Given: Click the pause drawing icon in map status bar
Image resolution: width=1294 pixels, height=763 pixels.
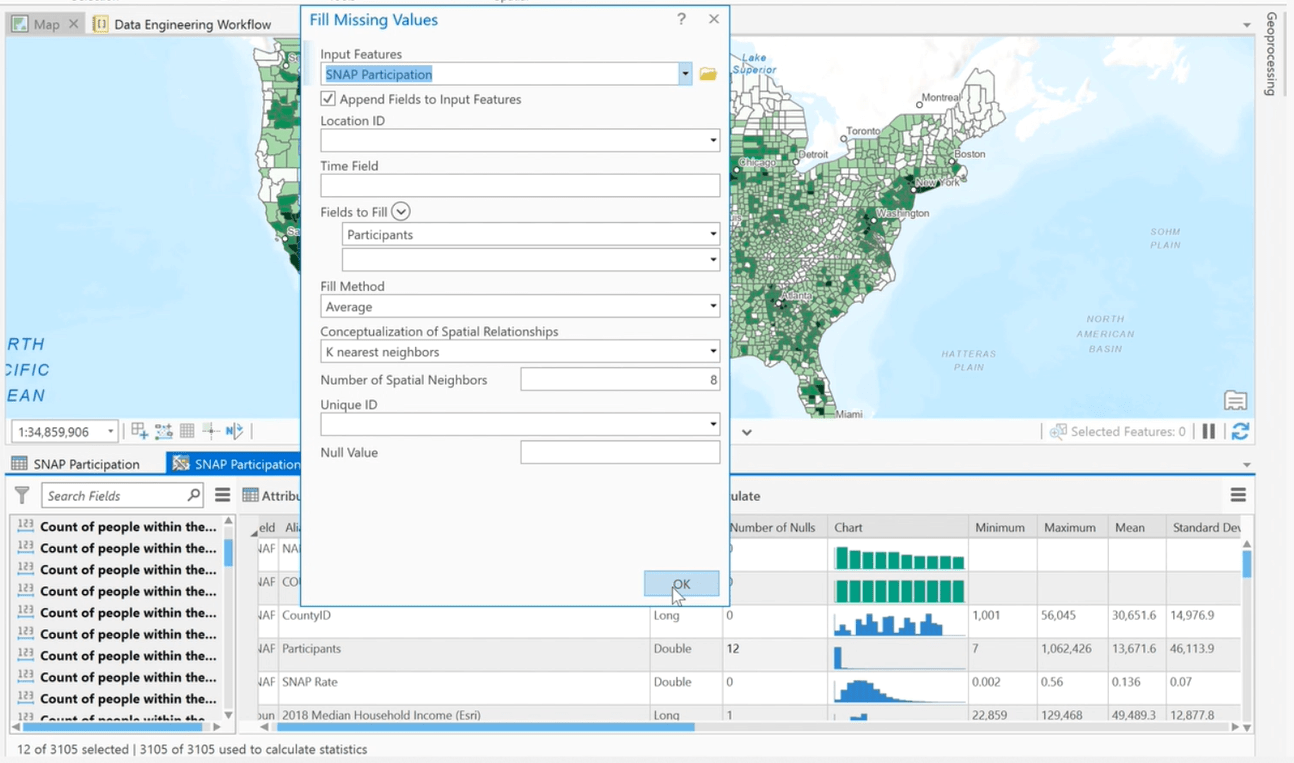Looking at the screenshot, I should click(x=1209, y=431).
